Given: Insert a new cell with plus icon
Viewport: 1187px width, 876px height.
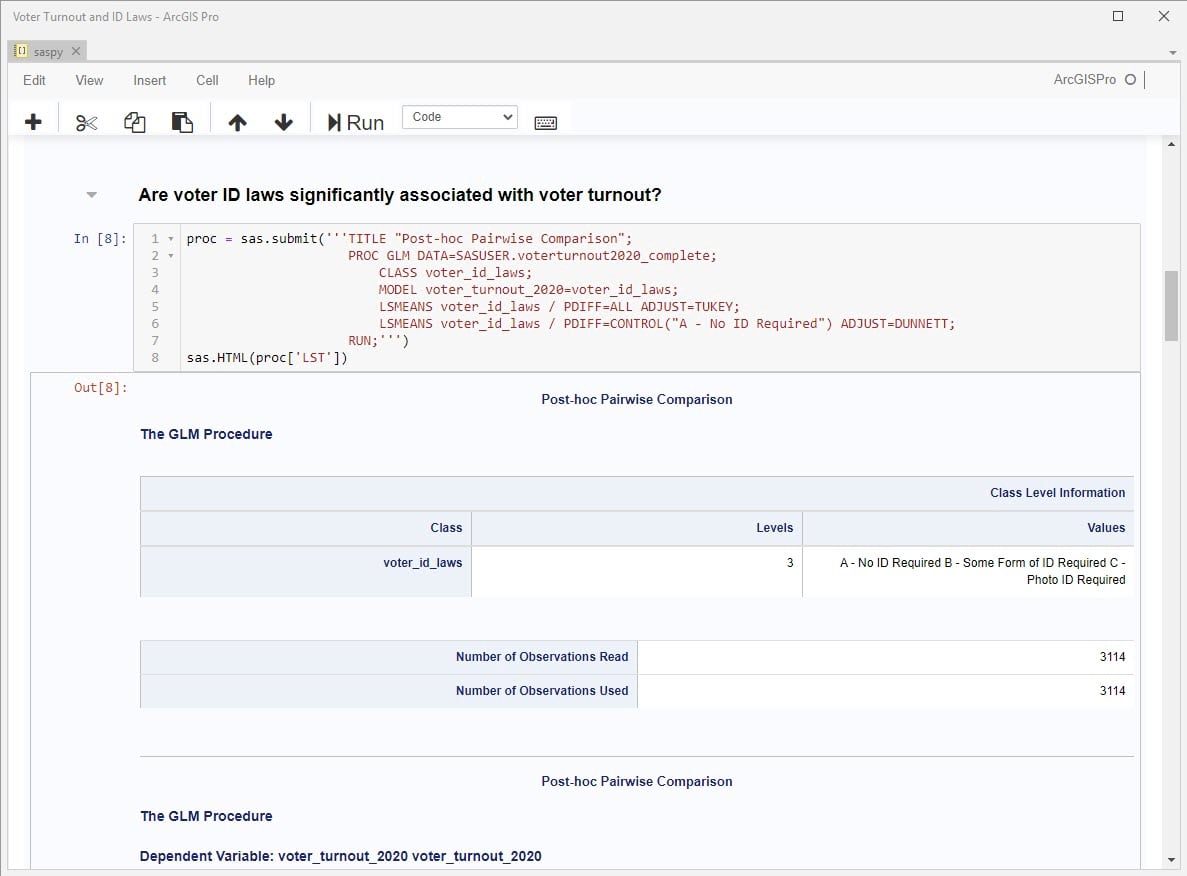Looking at the screenshot, I should (x=33, y=122).
